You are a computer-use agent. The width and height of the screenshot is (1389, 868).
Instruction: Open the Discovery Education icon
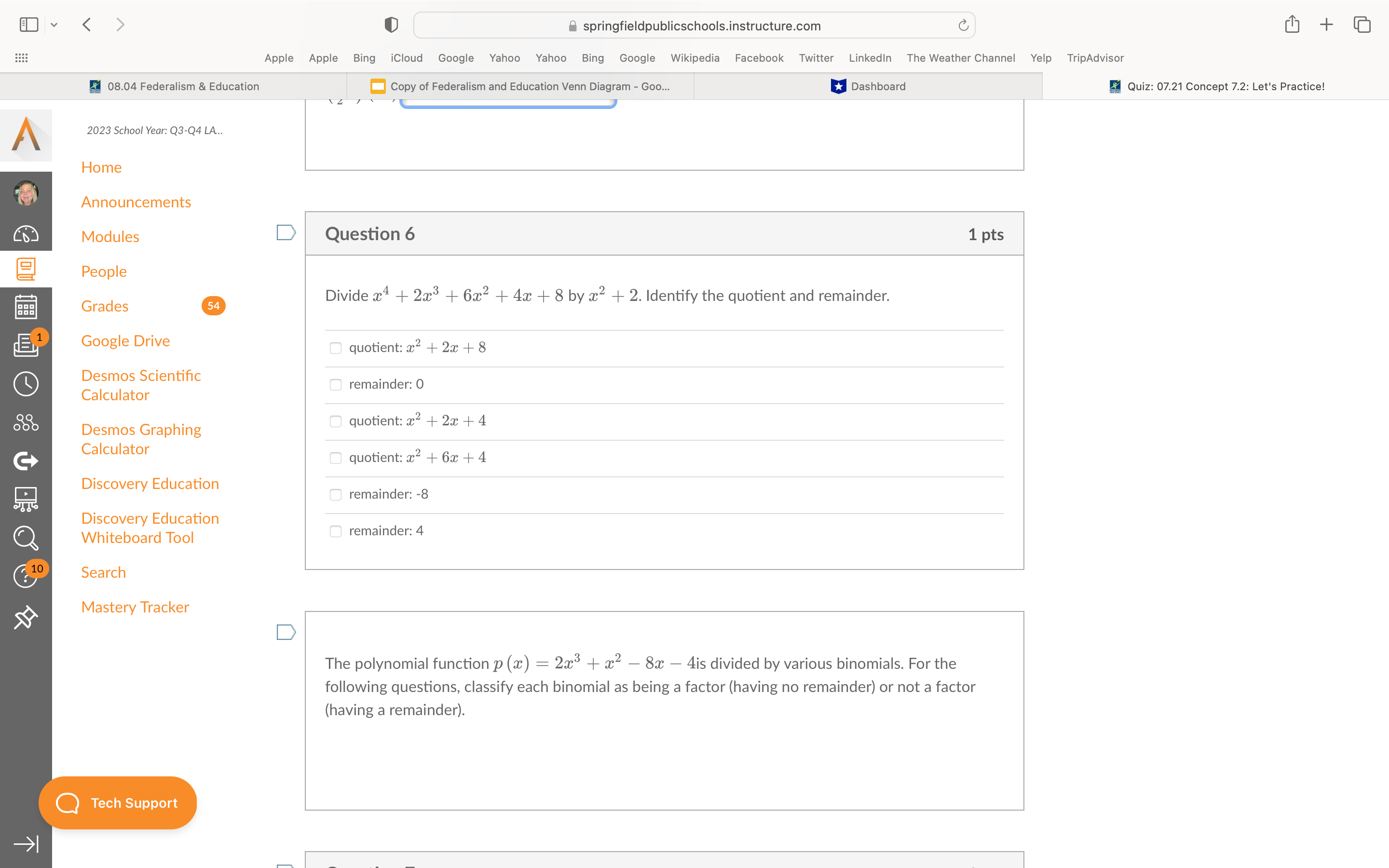click(x=150, y=483)
